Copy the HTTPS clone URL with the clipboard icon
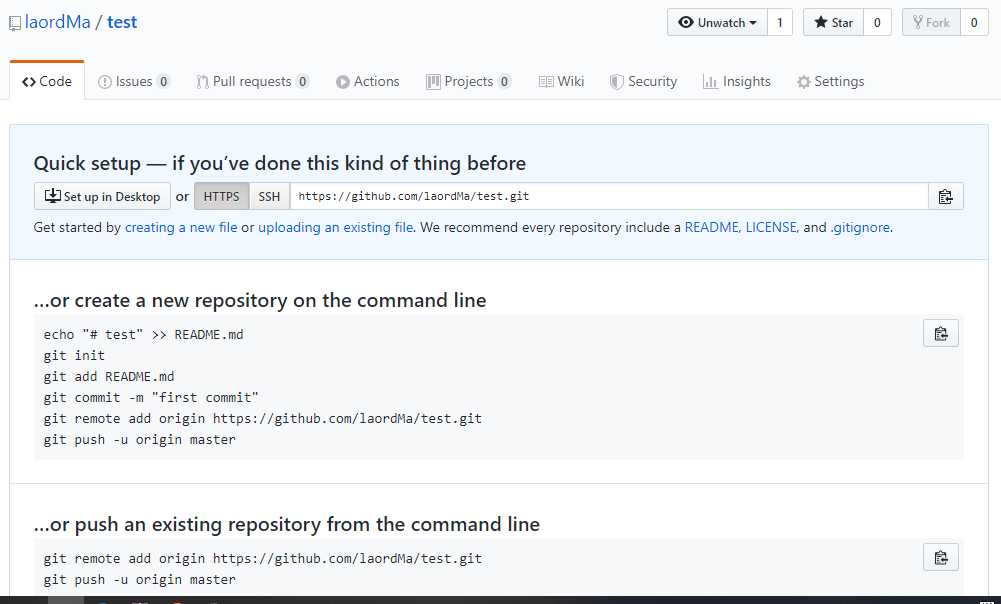Screen dimensions: 1001x604 (x=945, y=197)
